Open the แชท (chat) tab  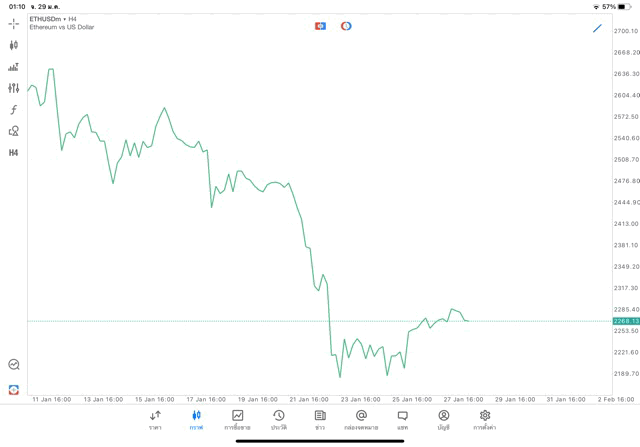pyautogui.click(x=402, y=420)
